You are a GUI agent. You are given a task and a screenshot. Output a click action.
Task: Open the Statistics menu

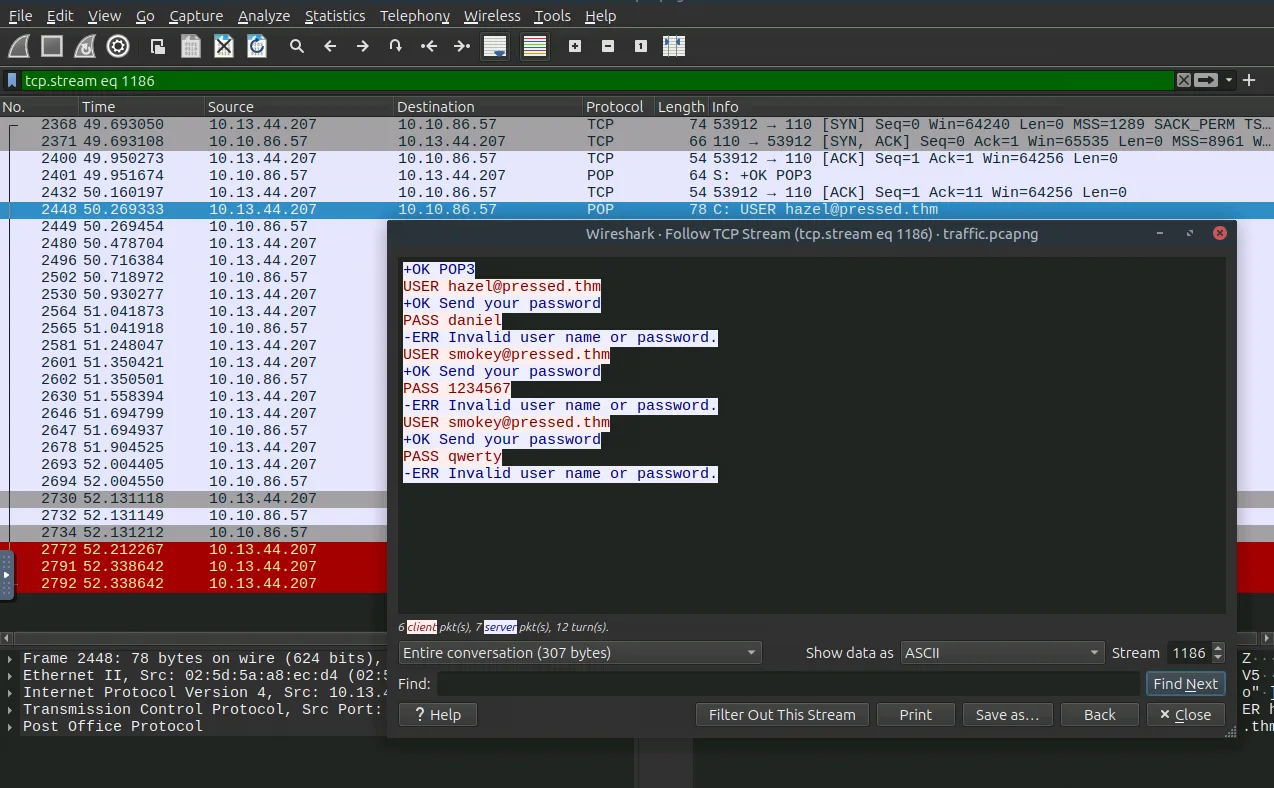click(335, 16)
